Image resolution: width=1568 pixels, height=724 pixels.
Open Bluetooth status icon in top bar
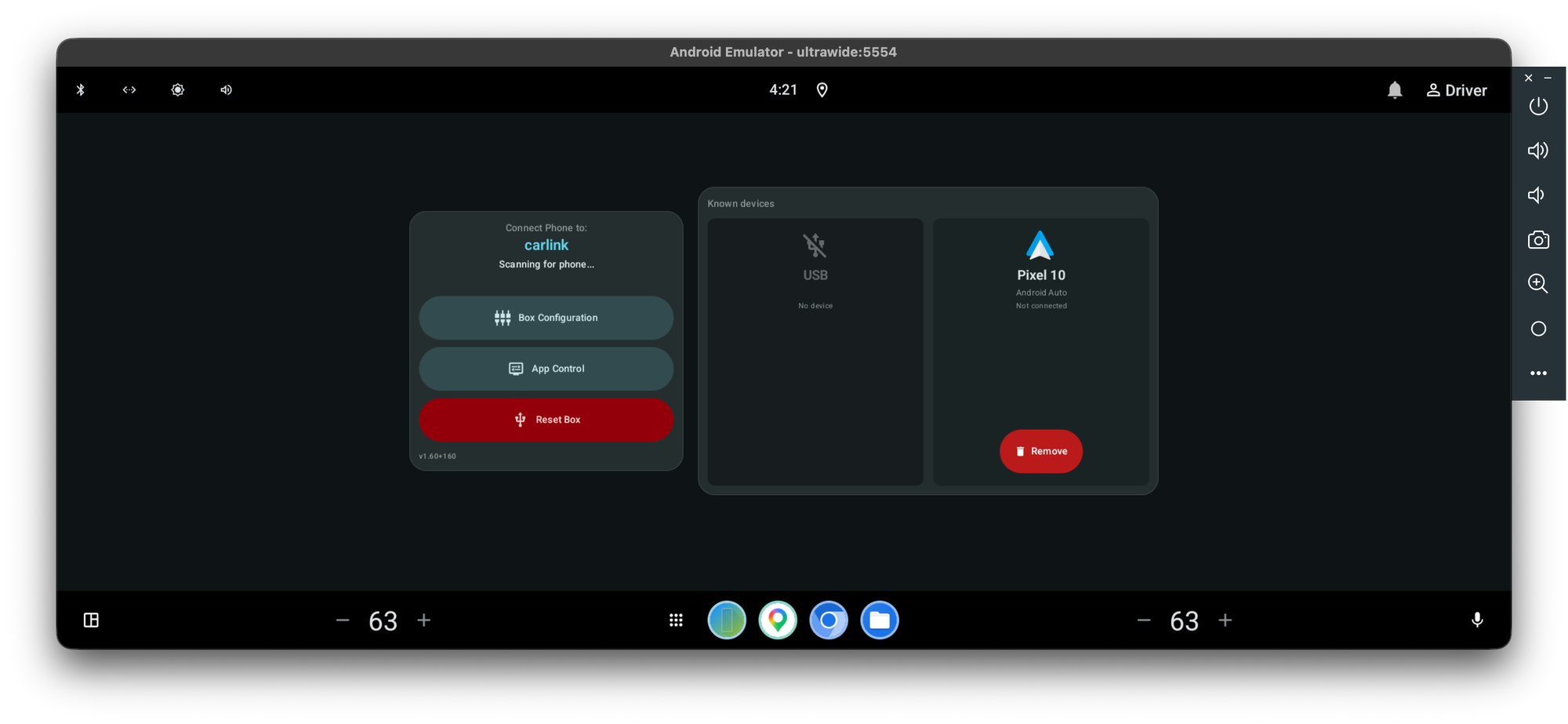[x=81, y=90]
